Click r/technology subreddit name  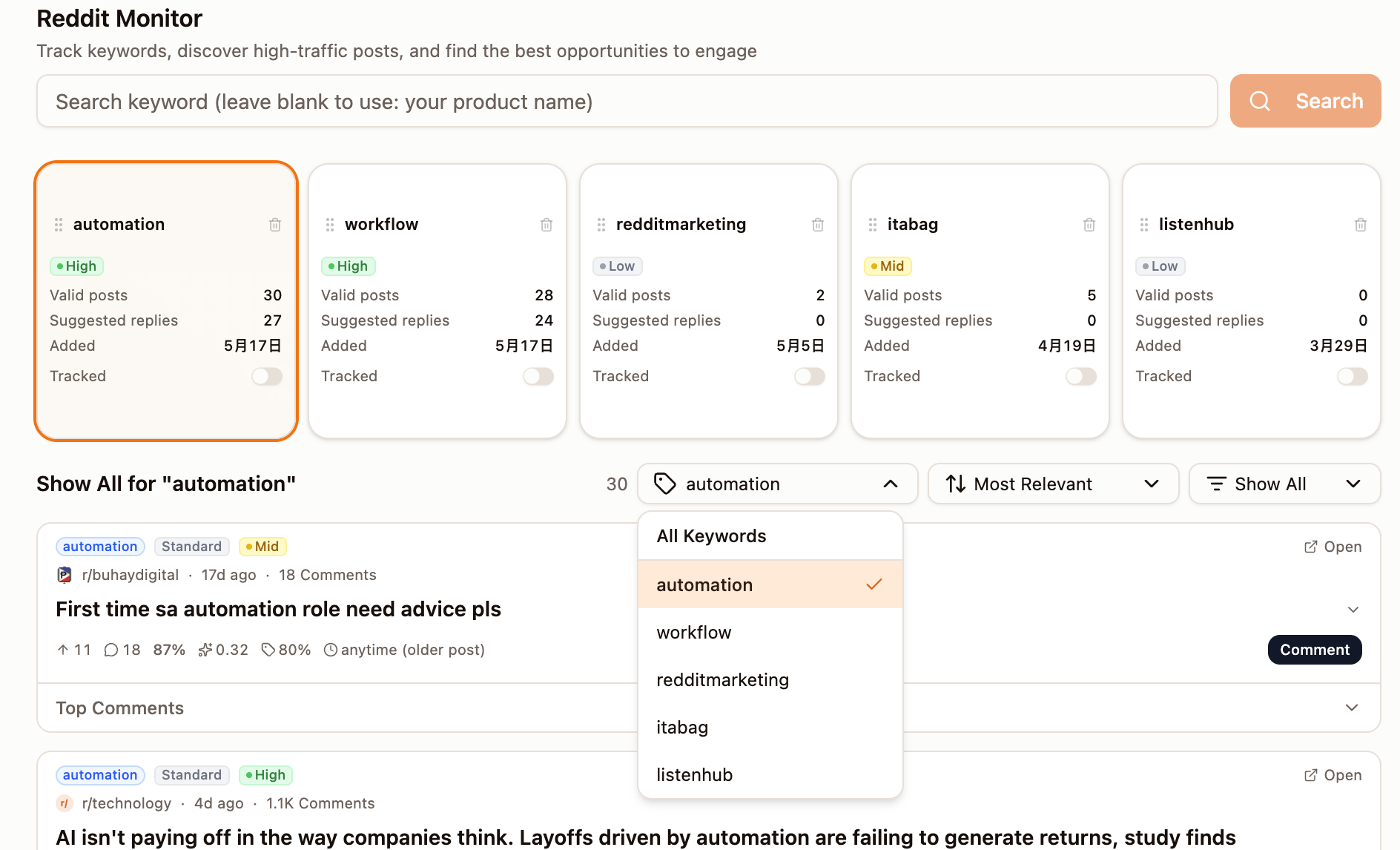(127, 803)
